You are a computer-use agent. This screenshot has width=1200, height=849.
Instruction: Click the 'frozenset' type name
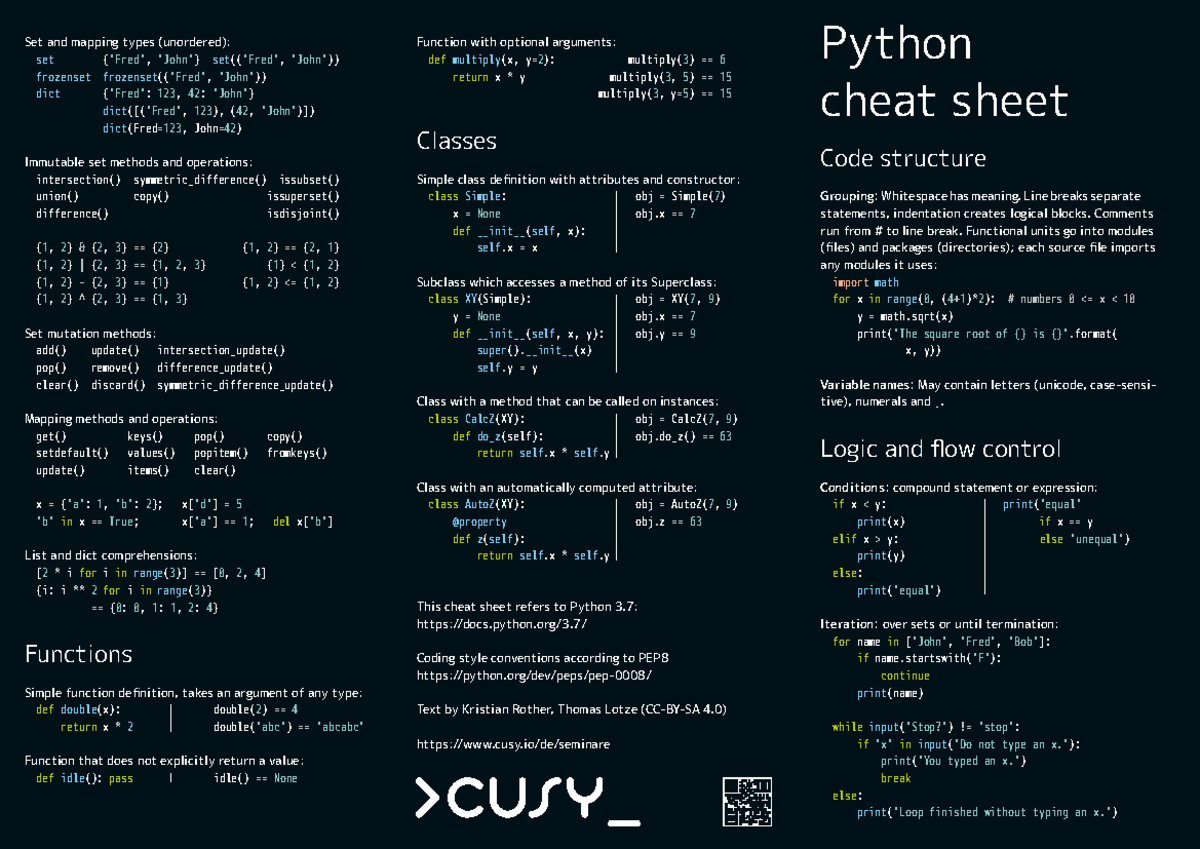tap(63, 77)
